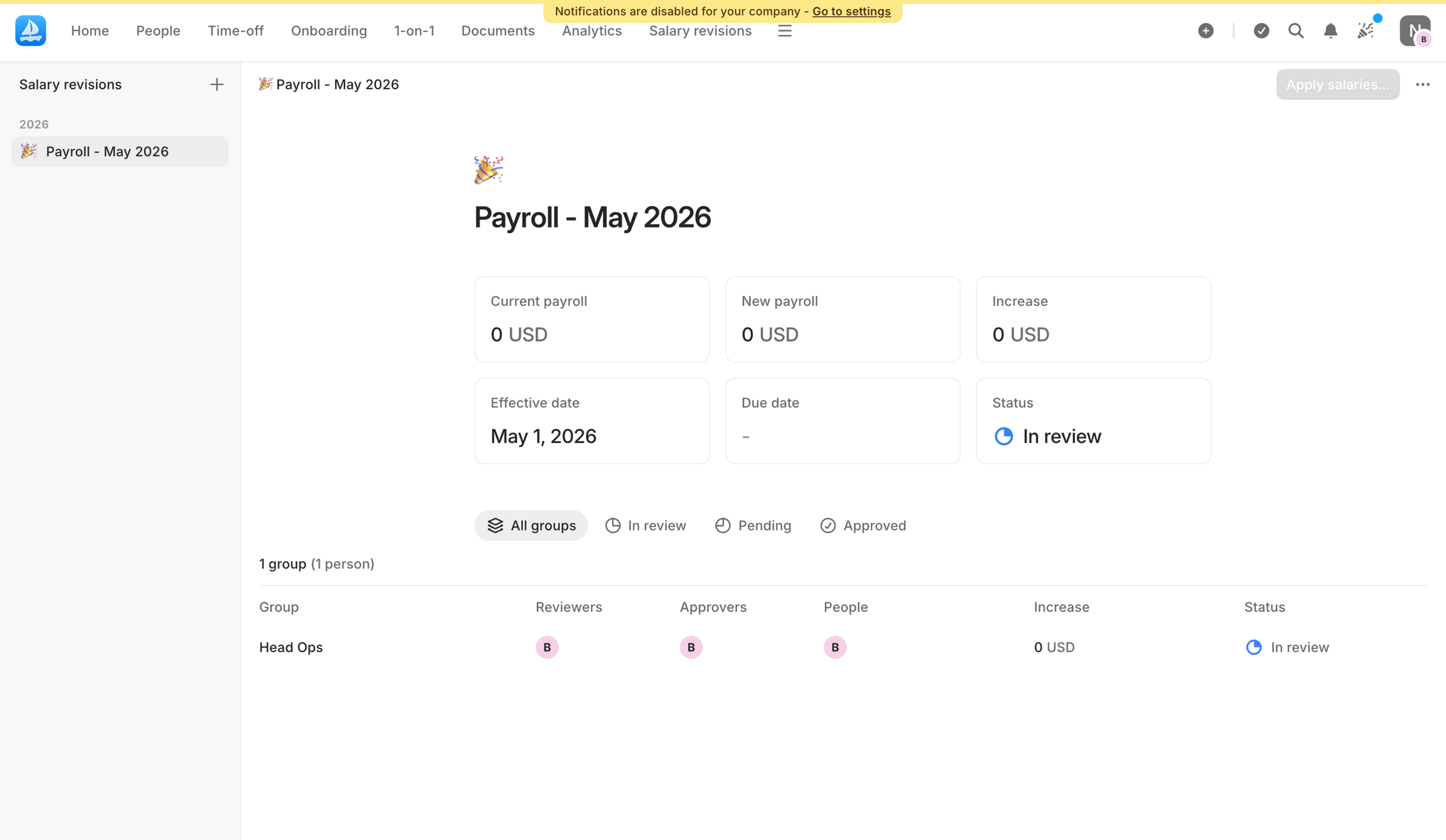Expand the hamburger more-menu icon
This screenshot has width=1446, height=840.
coord(784,31)
